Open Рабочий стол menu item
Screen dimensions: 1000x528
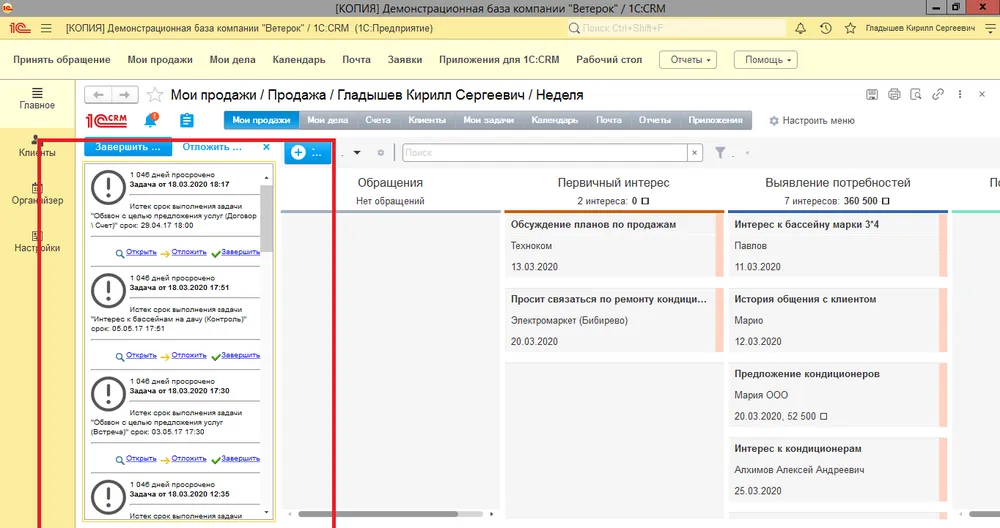pos(609,59)
